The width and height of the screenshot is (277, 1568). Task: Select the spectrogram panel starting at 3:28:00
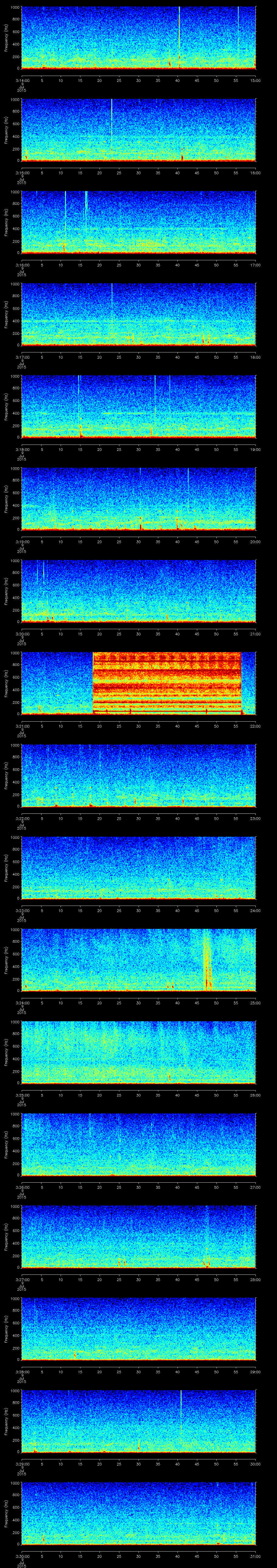click(x=138, y=1329)
